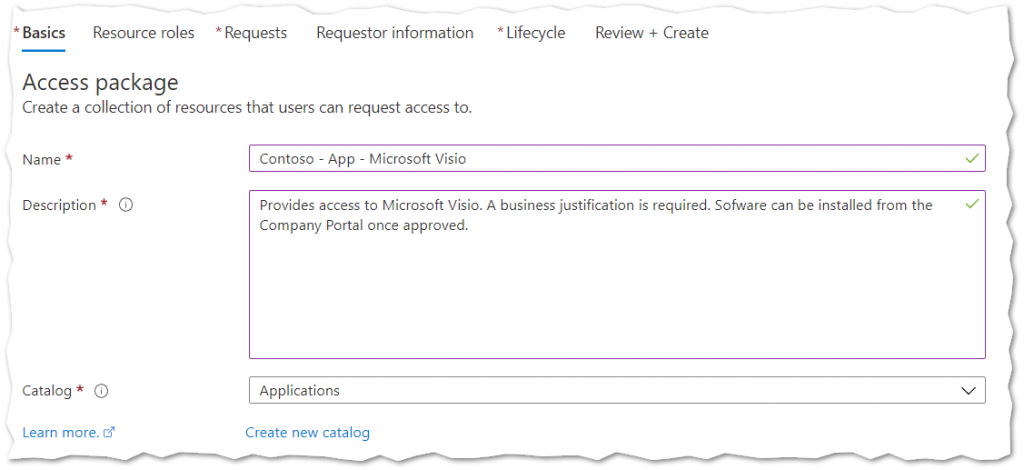
Task: Click inside the Description text area
Action: point(617,274)
